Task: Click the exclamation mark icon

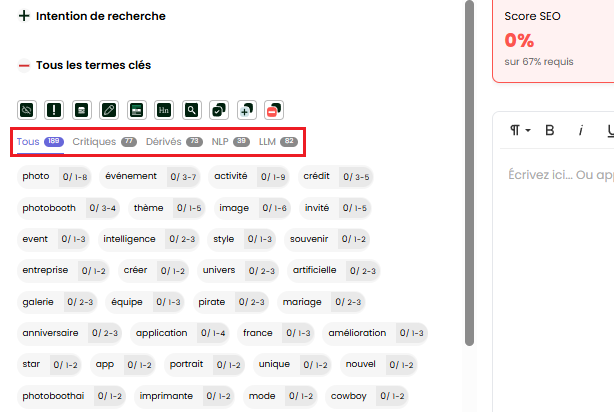Action: pyautogui.click(x=54, y=109)
